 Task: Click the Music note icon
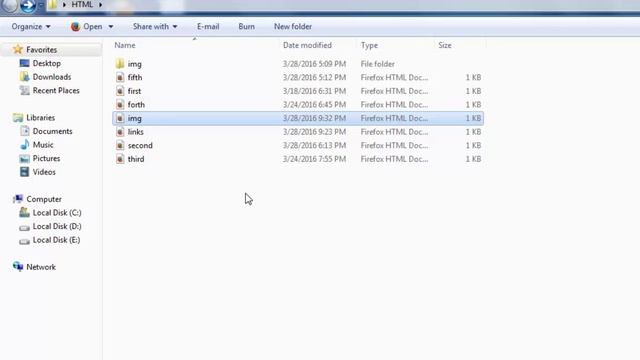click(x=24, y=144)
